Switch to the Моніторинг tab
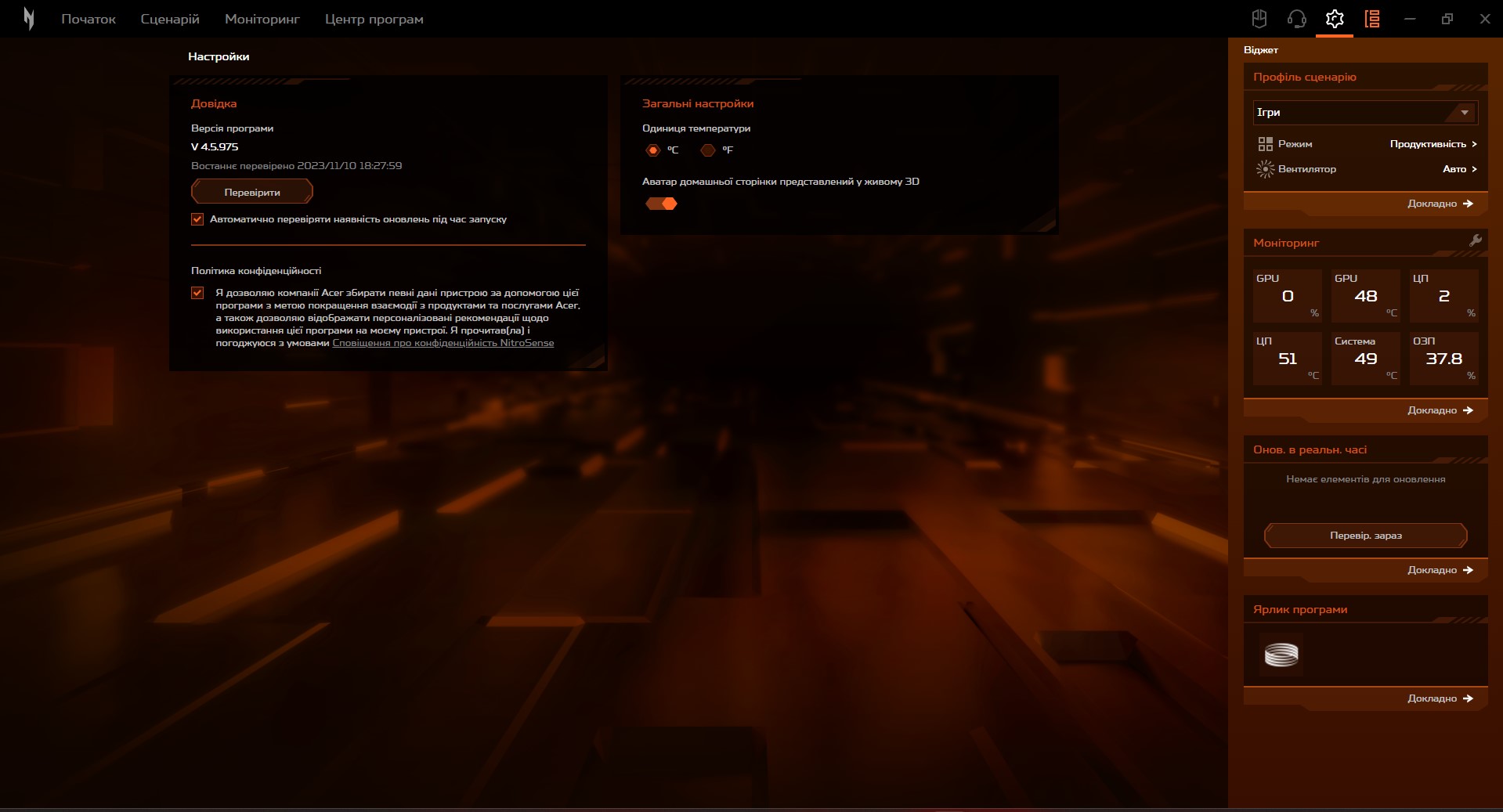This screenshot has width=1503, height=812. (x=262, y=19)
